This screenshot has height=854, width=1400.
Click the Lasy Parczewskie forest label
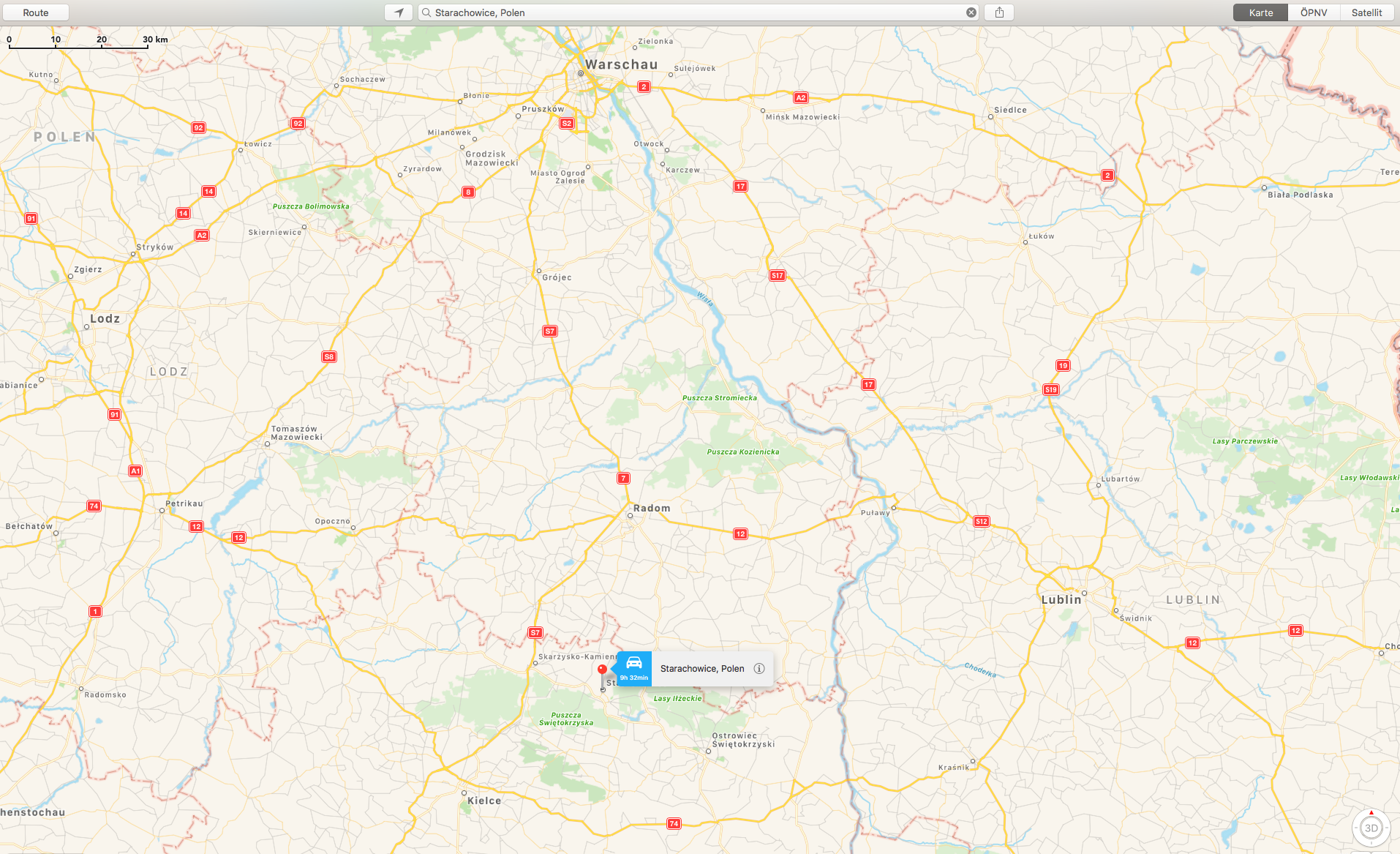click(x=1245, y=441)
